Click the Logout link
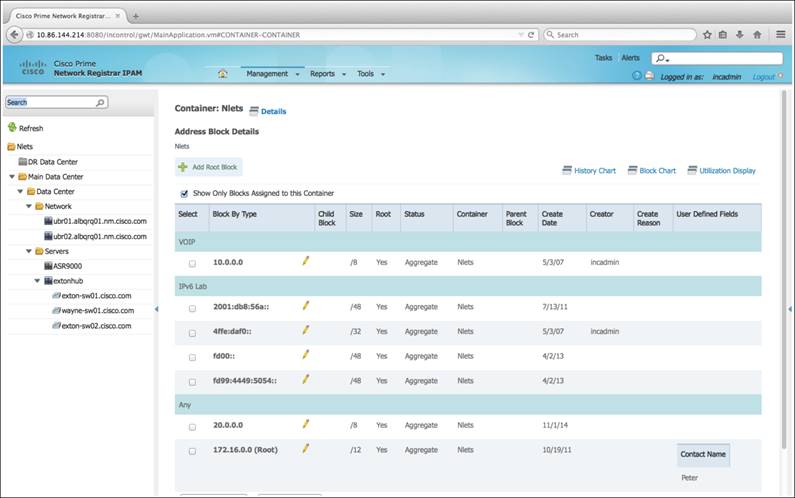The width and height of the screenshot is (795, 498). tap(762, 76)
